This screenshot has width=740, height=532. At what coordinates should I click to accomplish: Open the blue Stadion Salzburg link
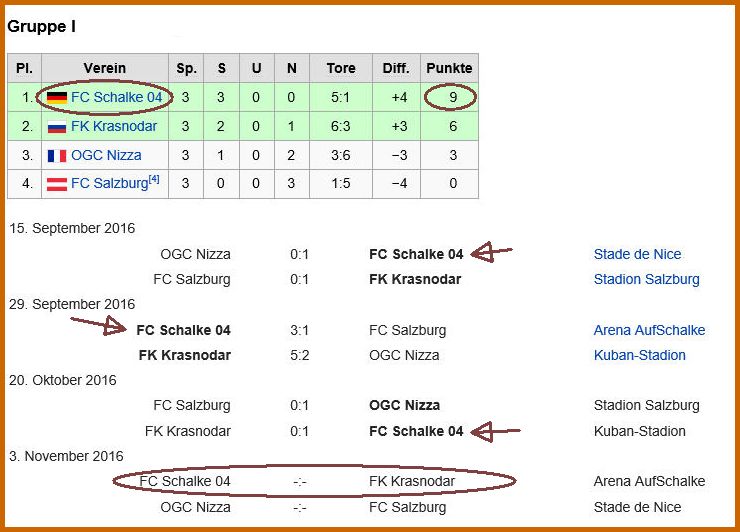[646, 279]
